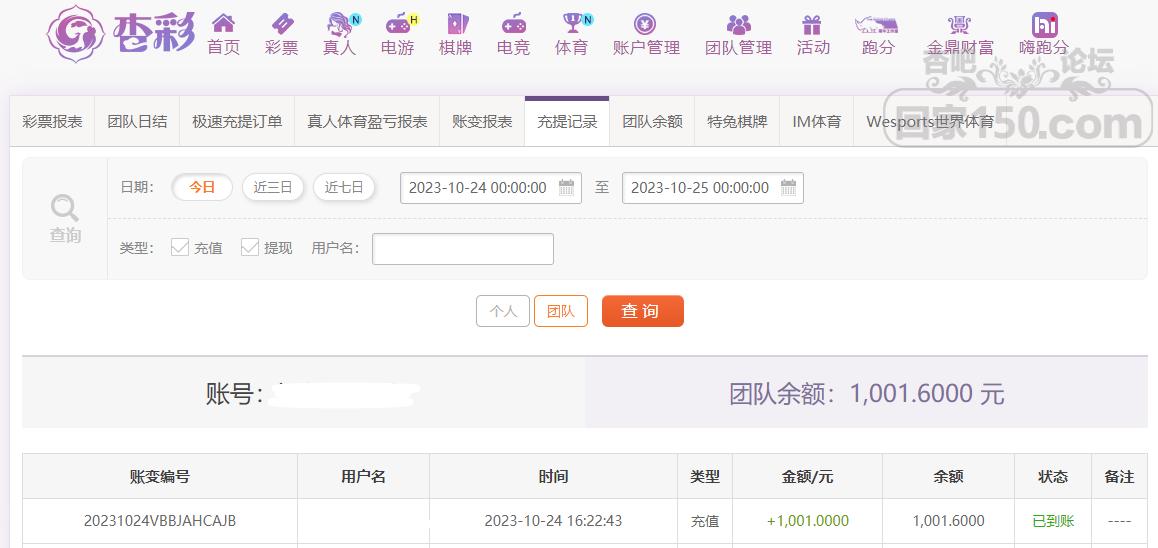Click the 账变编号 column header
Viewport: 1158px width, 548px height.
pos(160,476)
